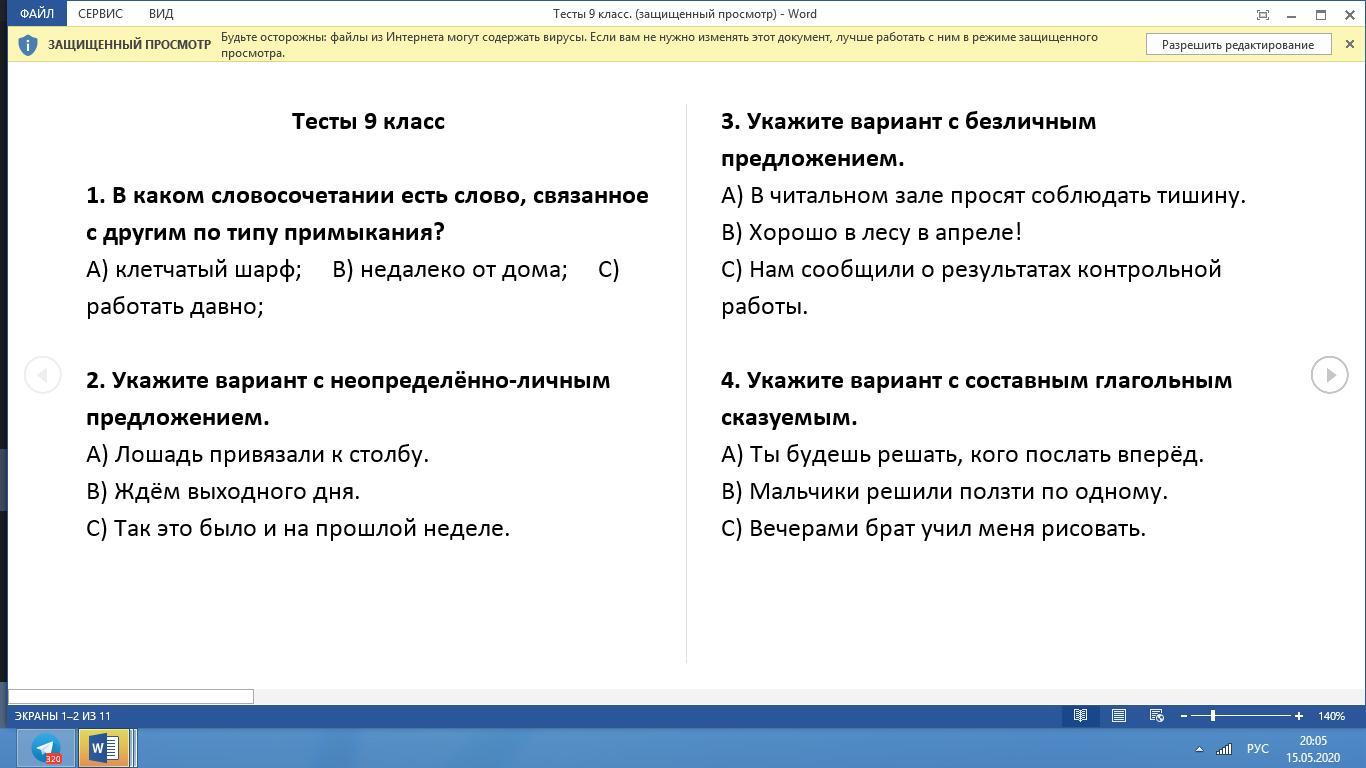The width and height of the screenshot is (1366, 768).
Task: Switch to Read Mode view icon
Action: pos(1080,716)
